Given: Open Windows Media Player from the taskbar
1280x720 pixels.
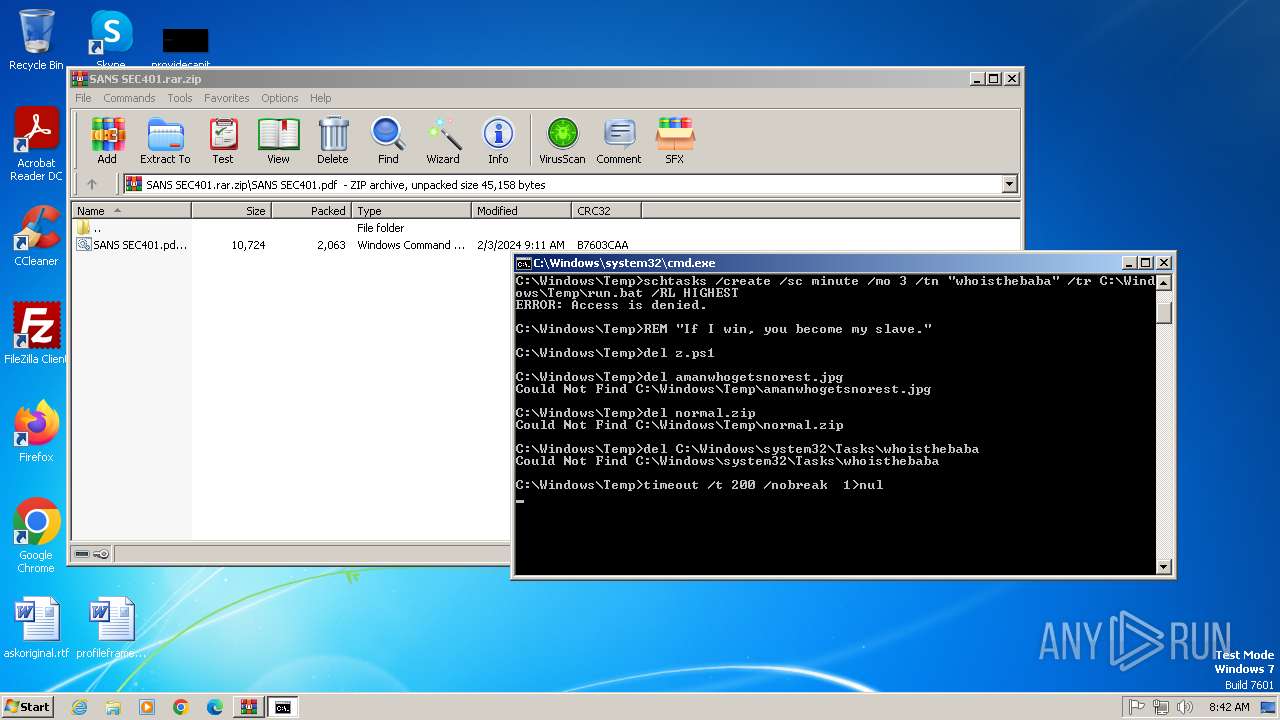Looking at the screenshot, I should 147,707.
